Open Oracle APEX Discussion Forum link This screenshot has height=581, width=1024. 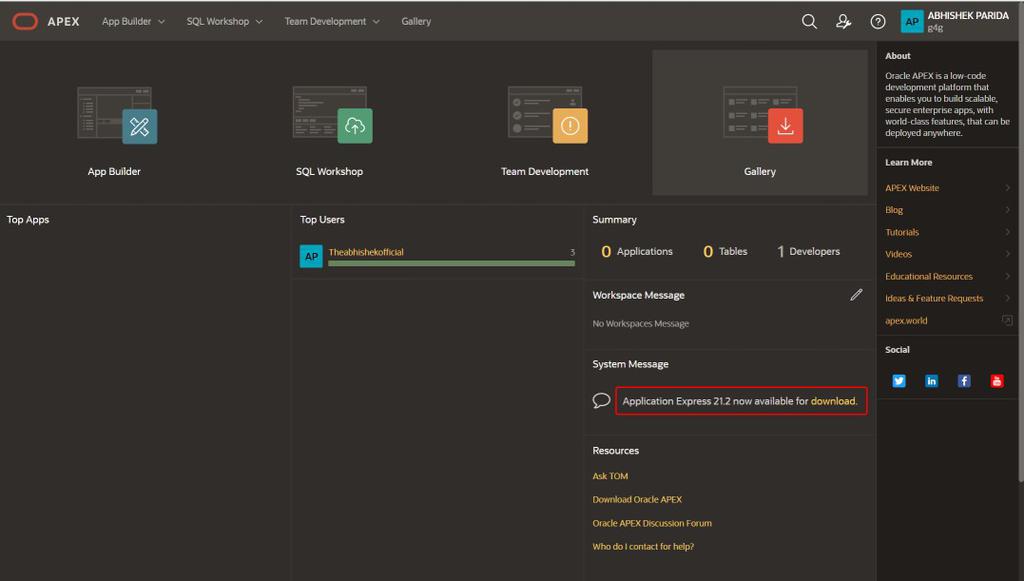[652, 523]
